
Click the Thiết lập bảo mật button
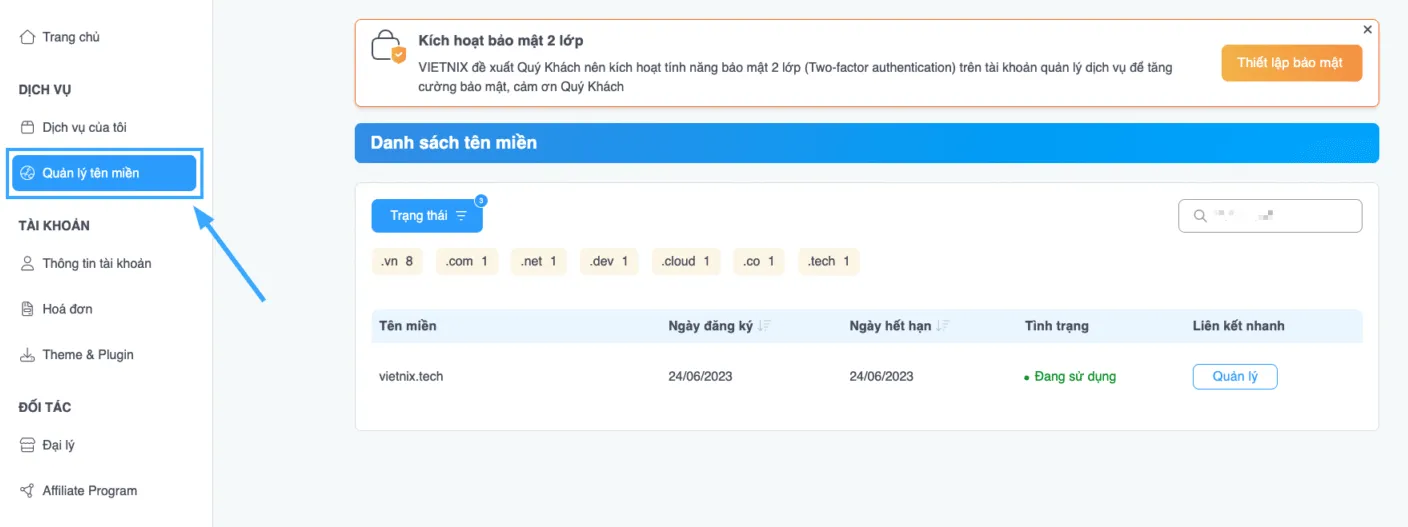click(x=1291, y=63)
